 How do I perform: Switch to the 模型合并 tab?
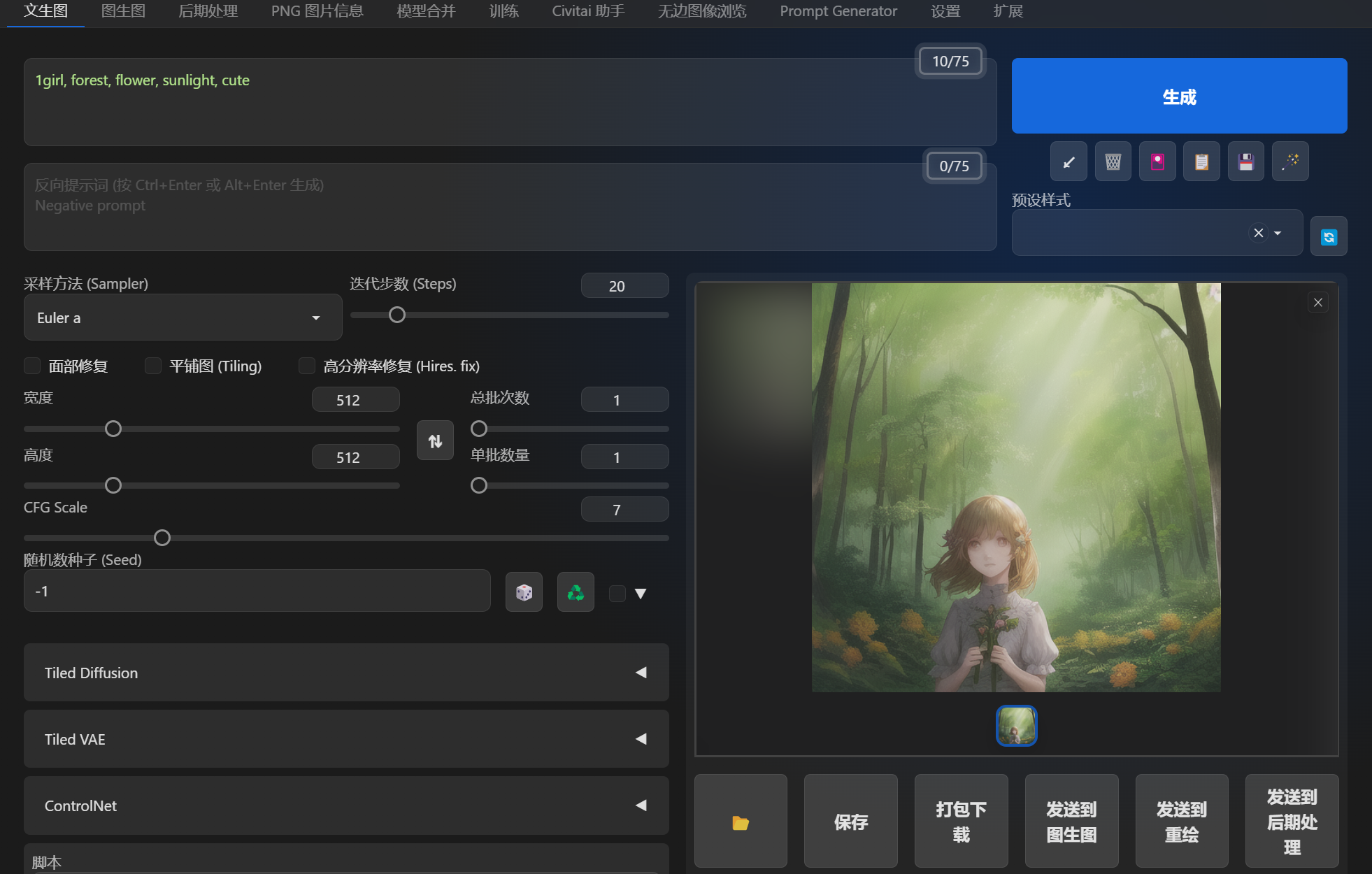pyautogui.click(x=426, y=11)
